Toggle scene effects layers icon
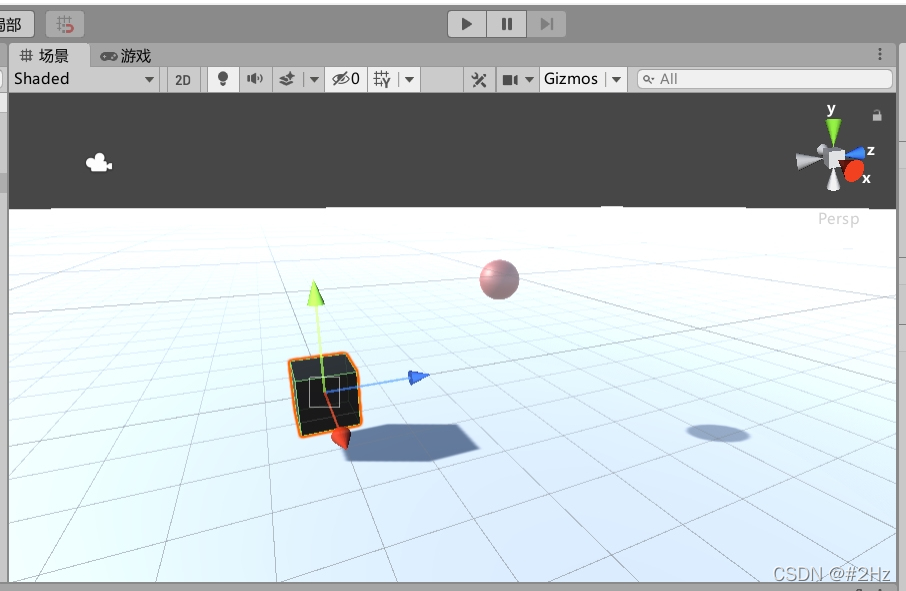The height and width of the screenshot is (591, 906). click(x=287, y=79)
